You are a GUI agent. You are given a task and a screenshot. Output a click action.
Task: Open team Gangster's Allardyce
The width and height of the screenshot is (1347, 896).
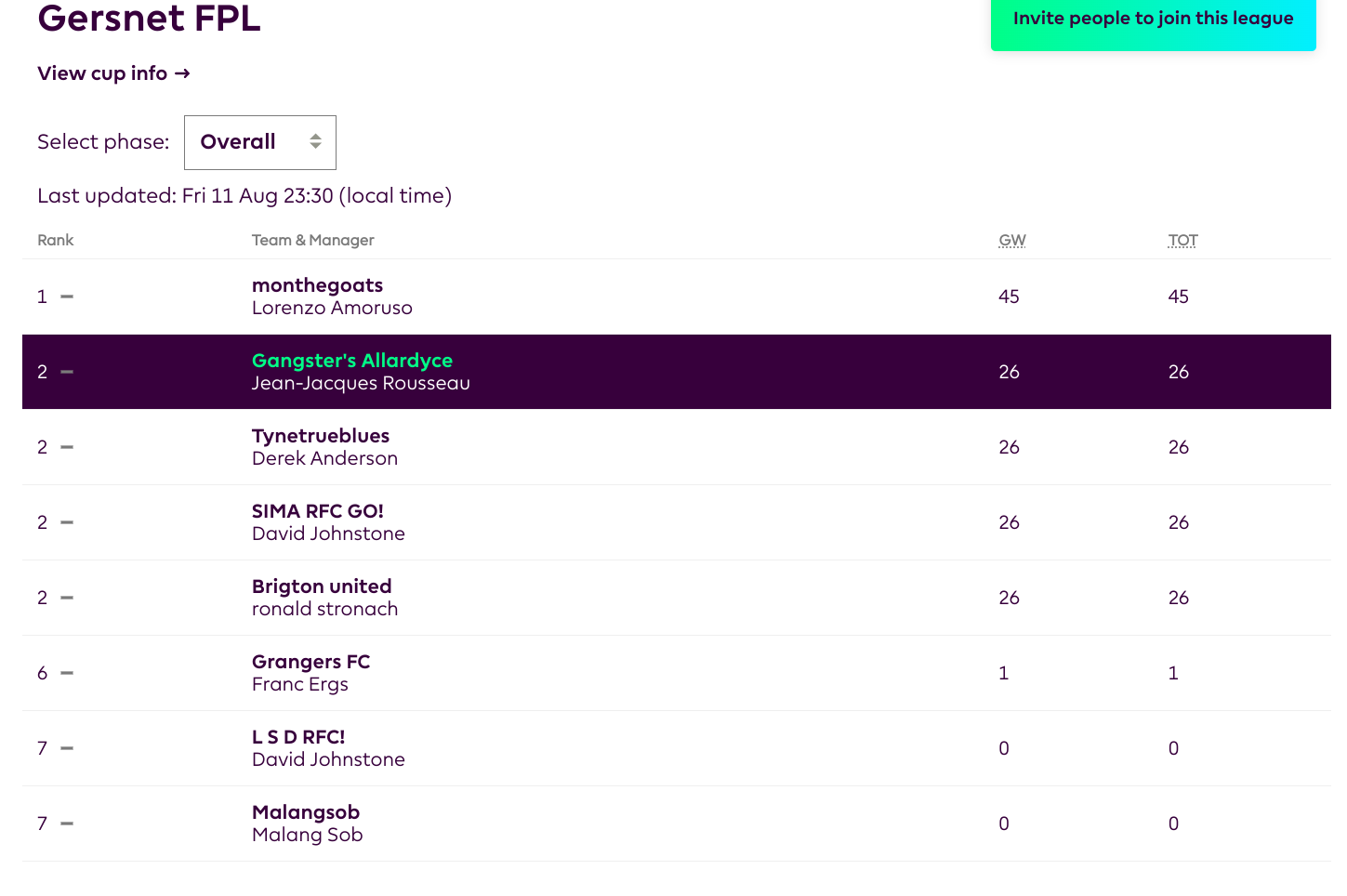[352, 361]
